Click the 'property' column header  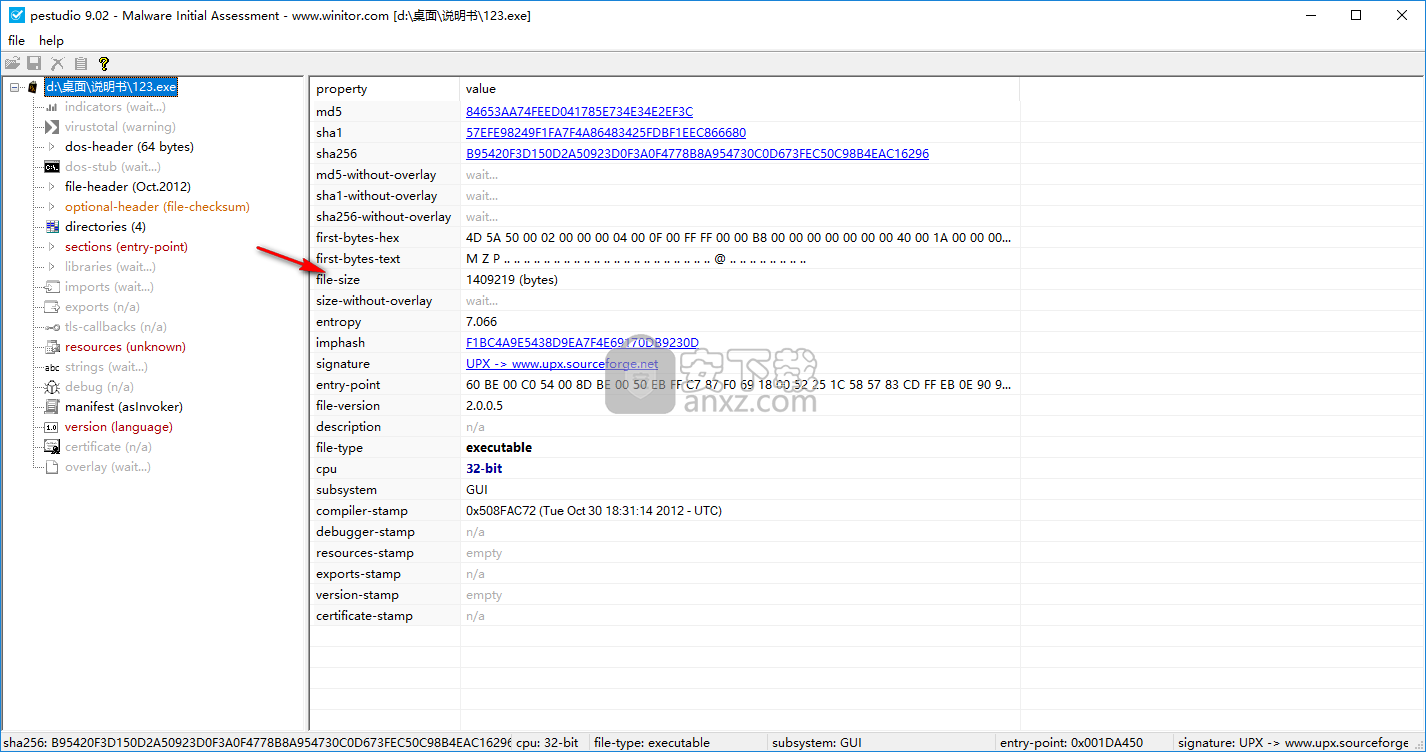click(385, 89)
